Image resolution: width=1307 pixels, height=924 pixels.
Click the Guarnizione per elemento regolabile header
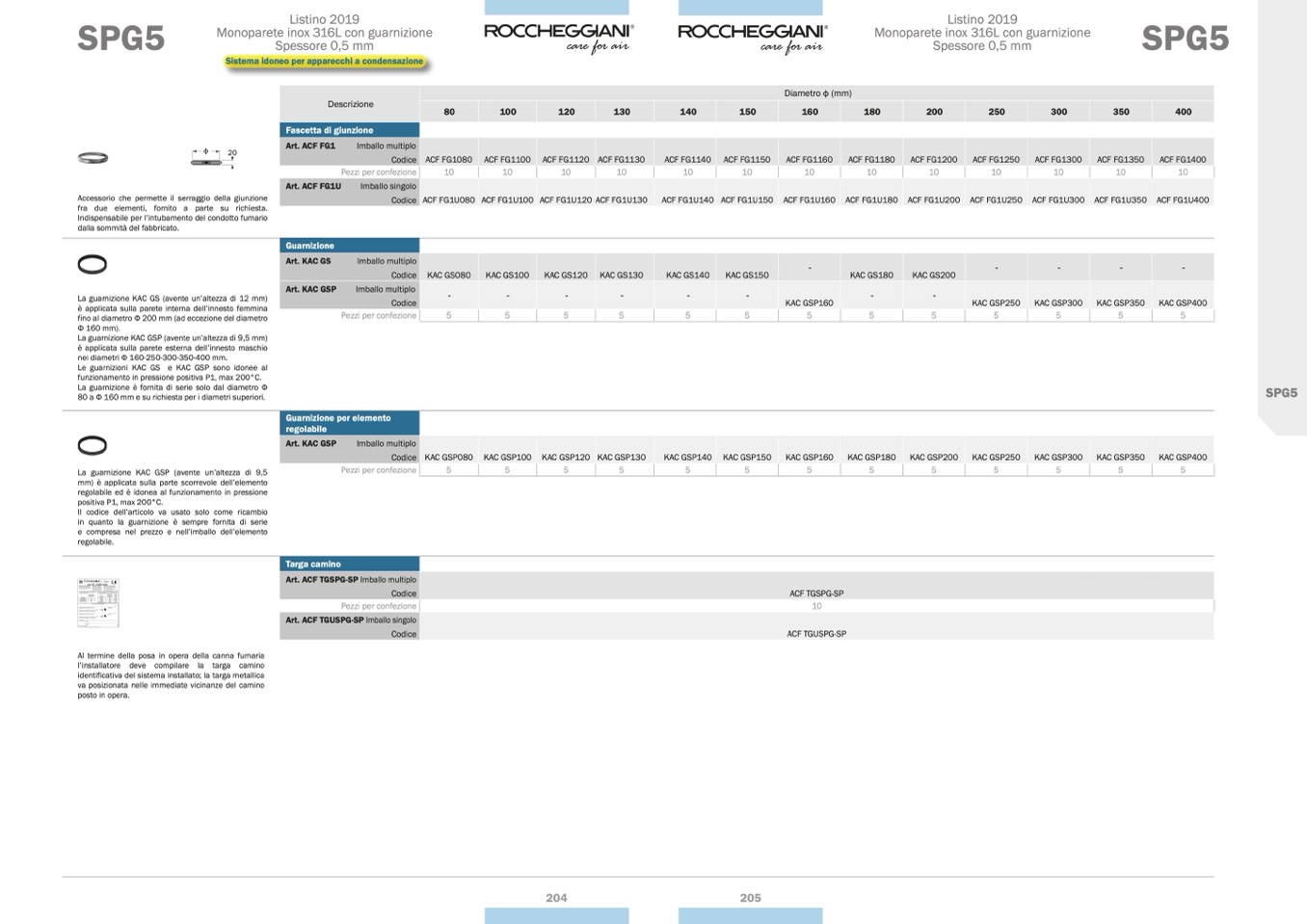349,423
